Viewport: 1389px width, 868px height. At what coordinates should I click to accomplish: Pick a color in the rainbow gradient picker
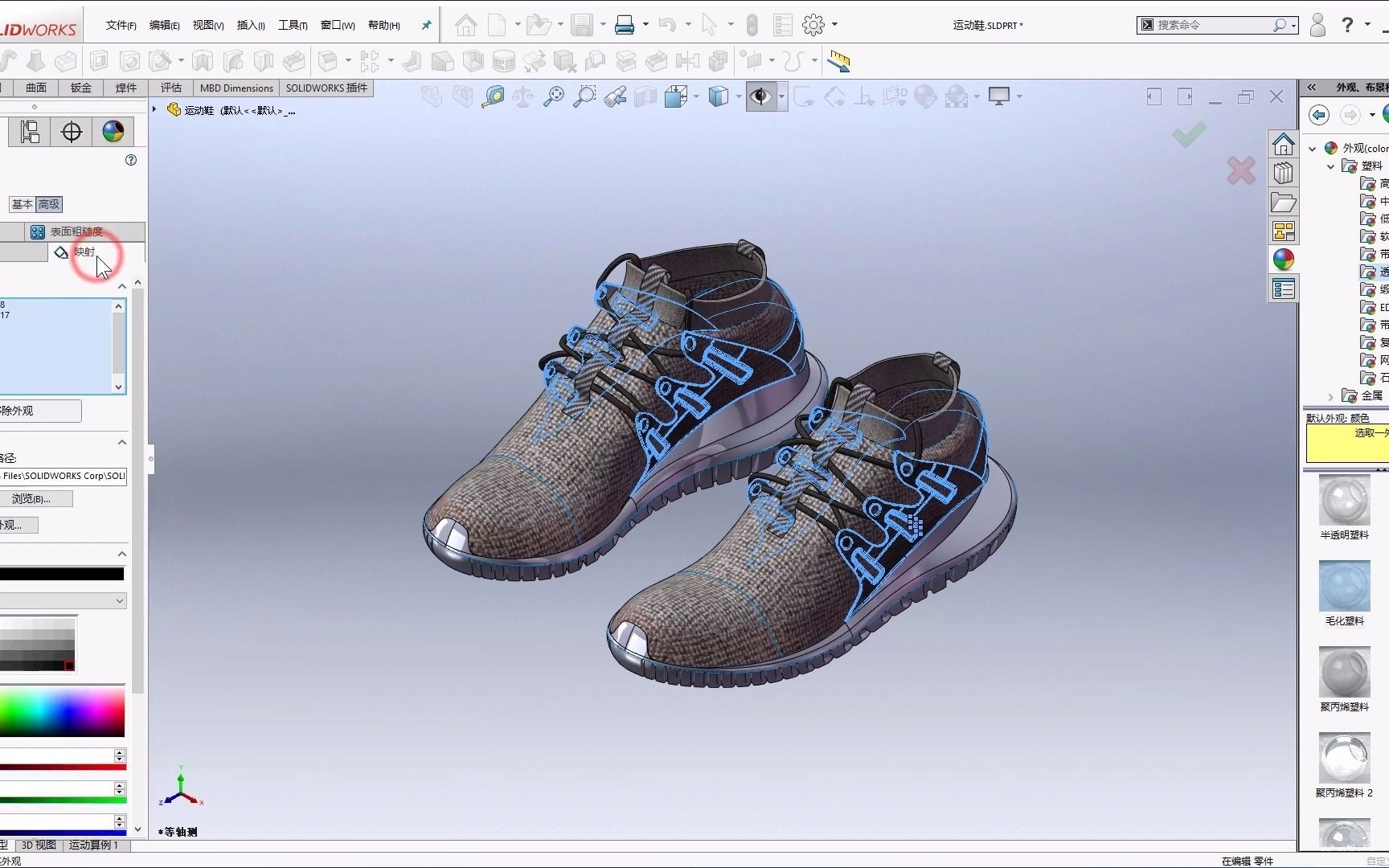point(63,711)
